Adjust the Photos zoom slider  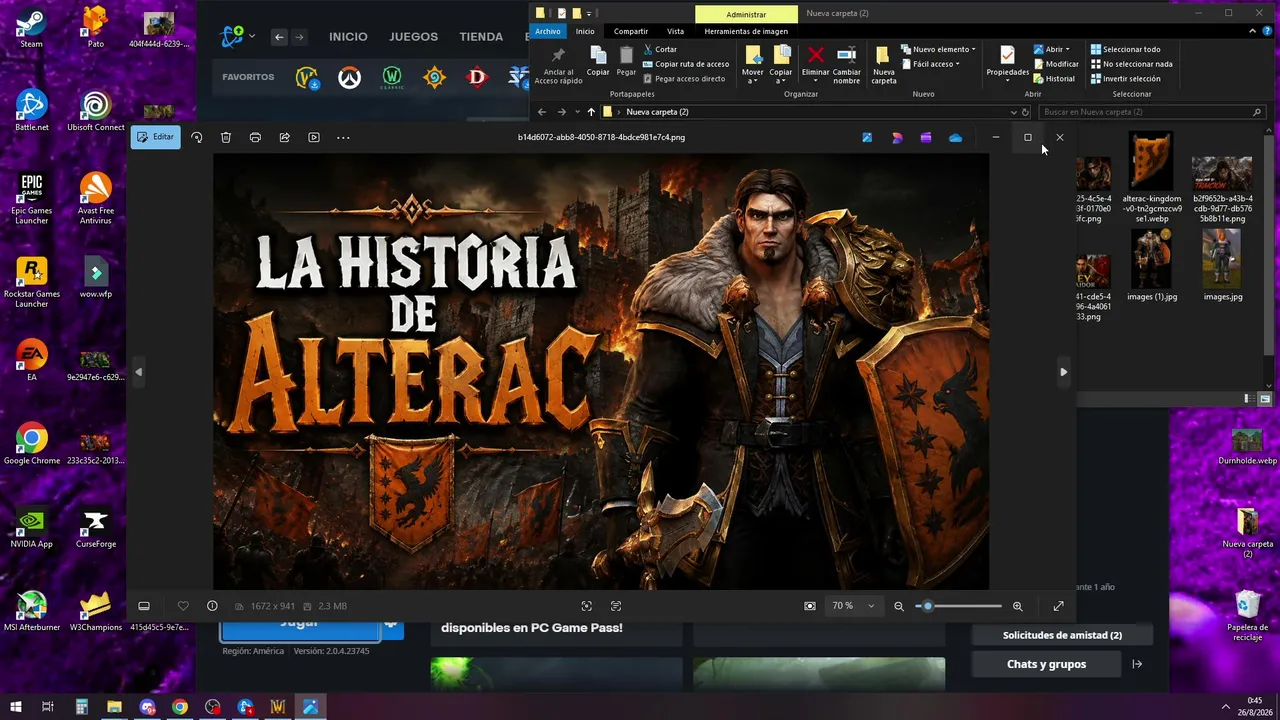958,606
